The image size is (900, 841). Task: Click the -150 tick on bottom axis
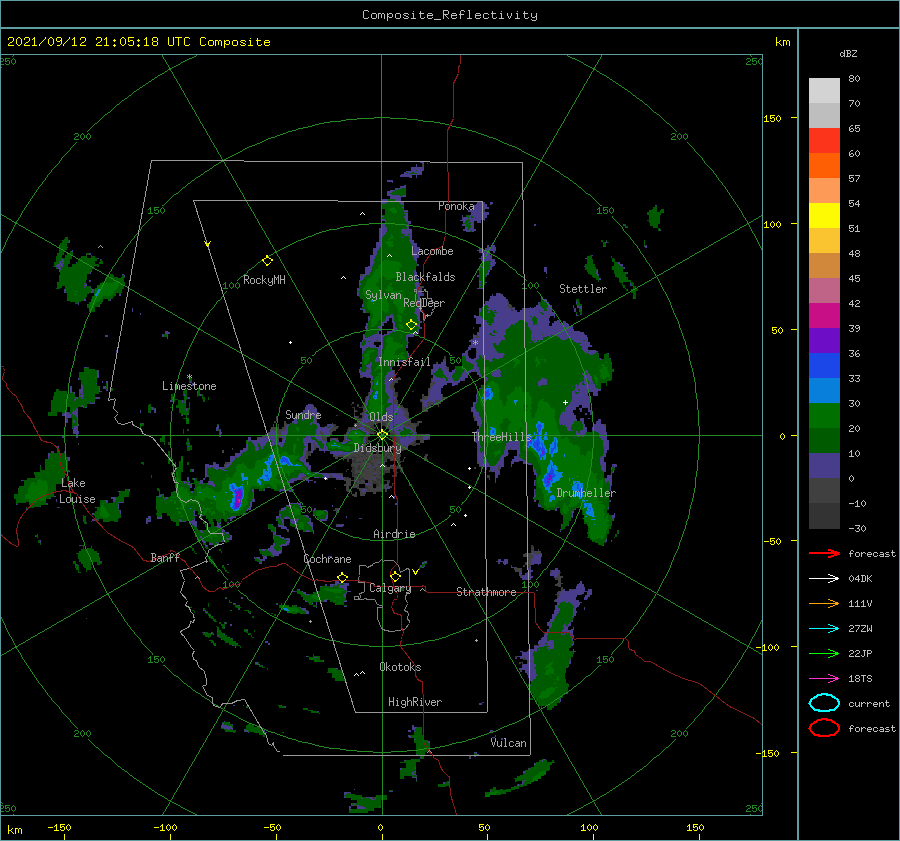(x=59, y=827)
